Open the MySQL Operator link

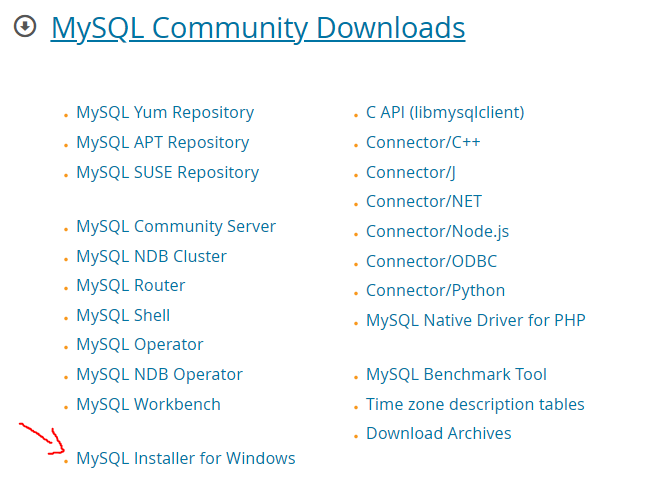[x=140, y=345]
